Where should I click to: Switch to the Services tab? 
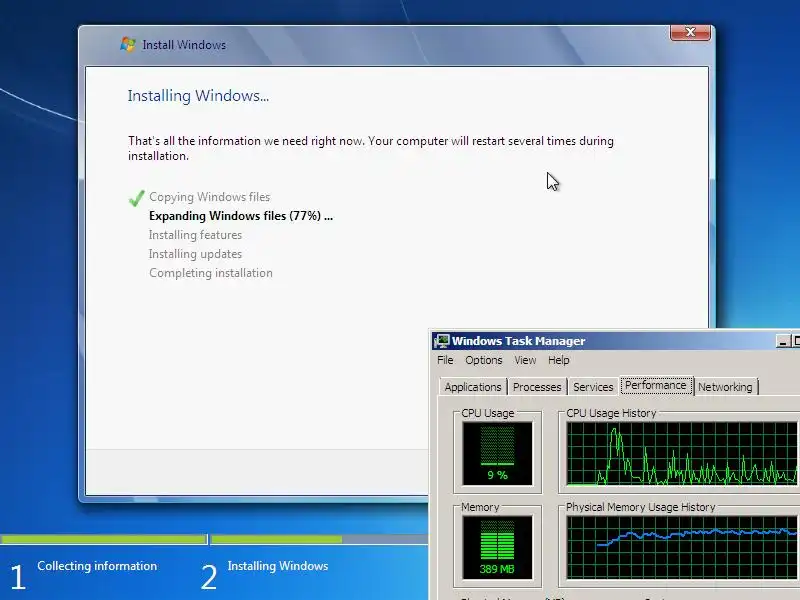tap(593, 387)
